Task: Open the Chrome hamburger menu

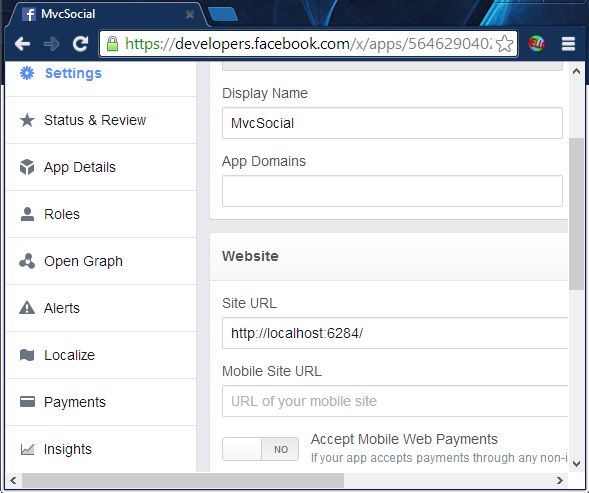Action: click(x=568, y=44)
